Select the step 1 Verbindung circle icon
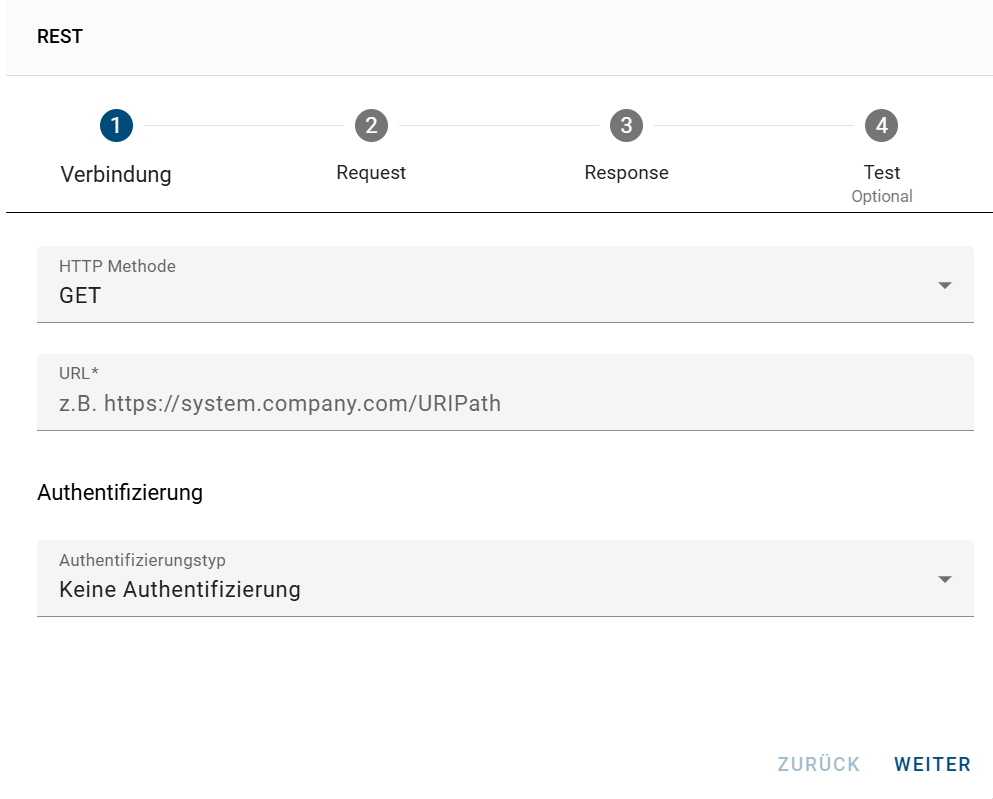Image resolution: width=993 pixels, height=799 pixels. click(116, 125)
